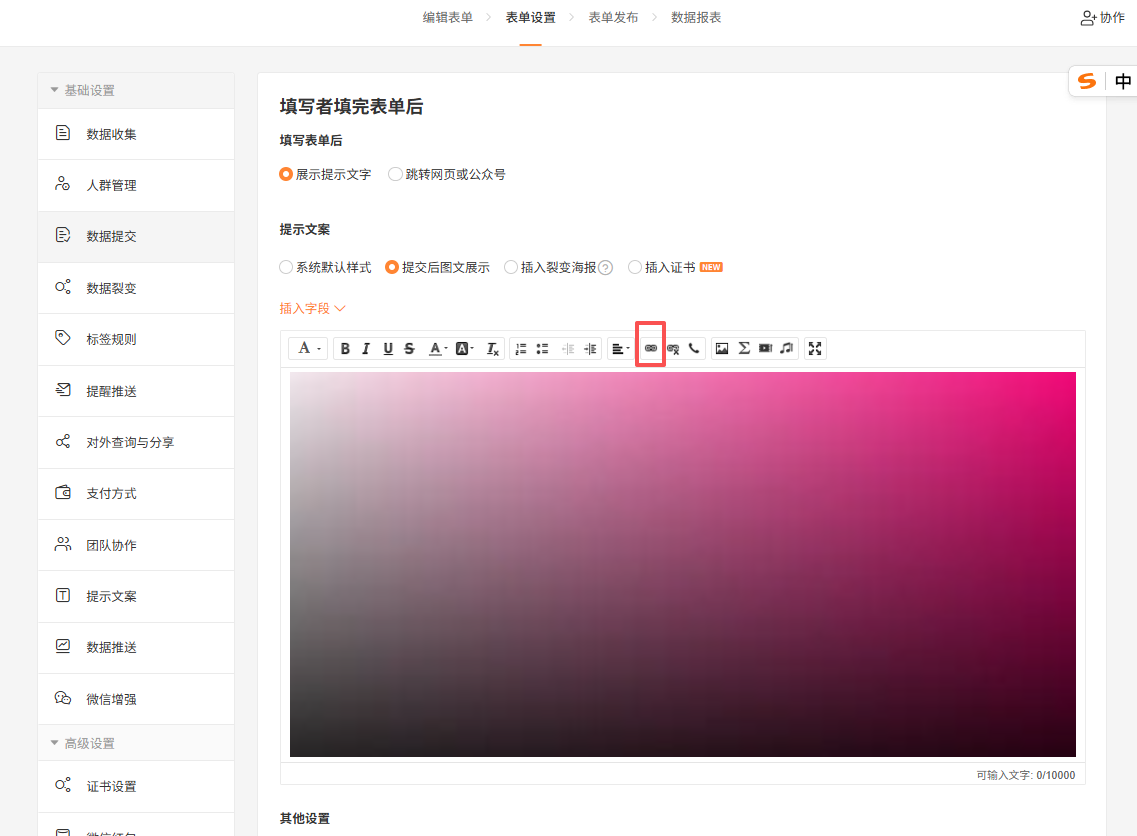Switch to the 表单发布 tab

point(613,18)
